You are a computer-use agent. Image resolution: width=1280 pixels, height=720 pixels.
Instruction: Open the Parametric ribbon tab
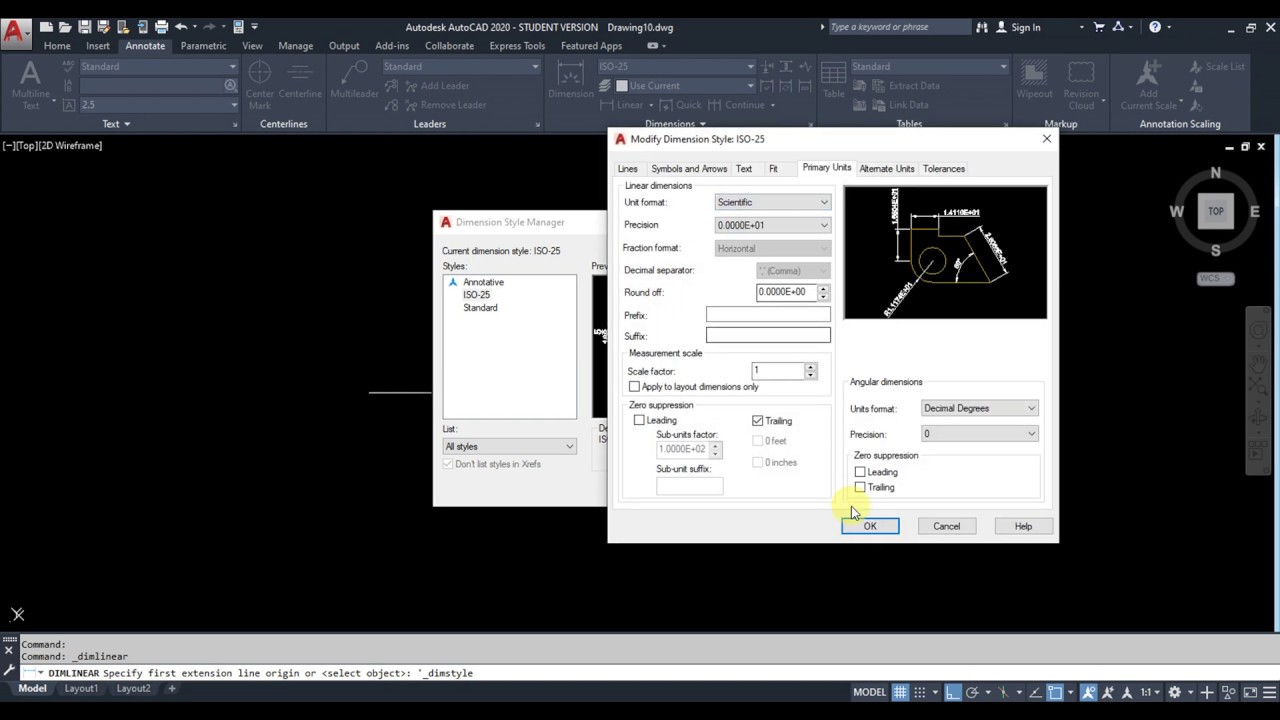click(203, 46)
